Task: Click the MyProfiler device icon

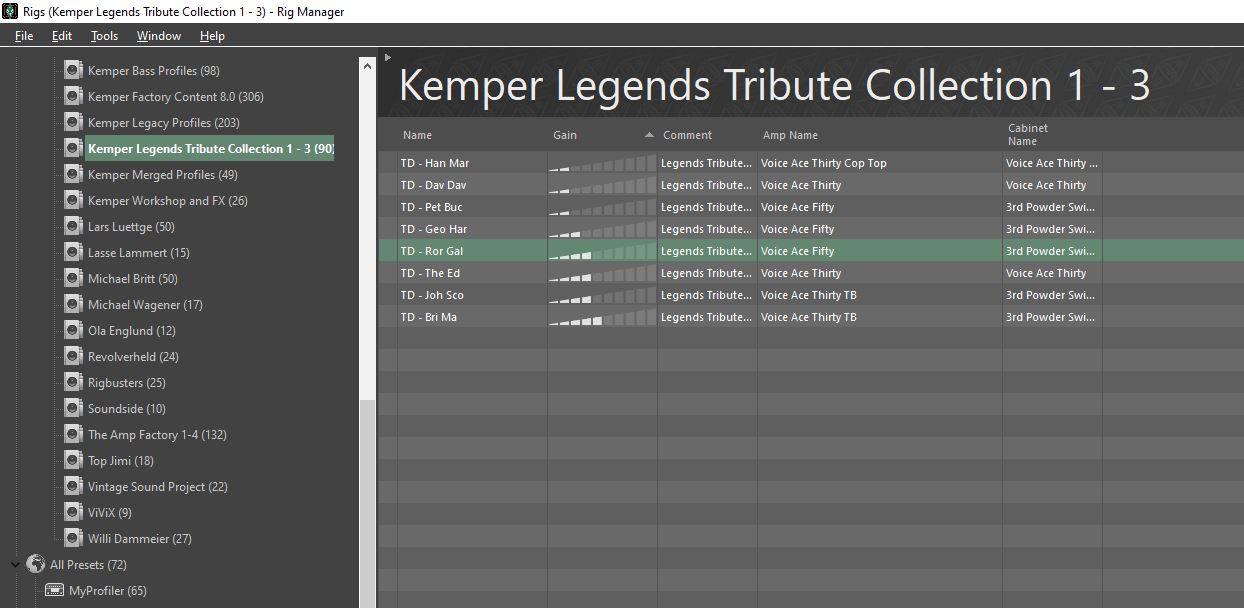Action: [54, 591]
